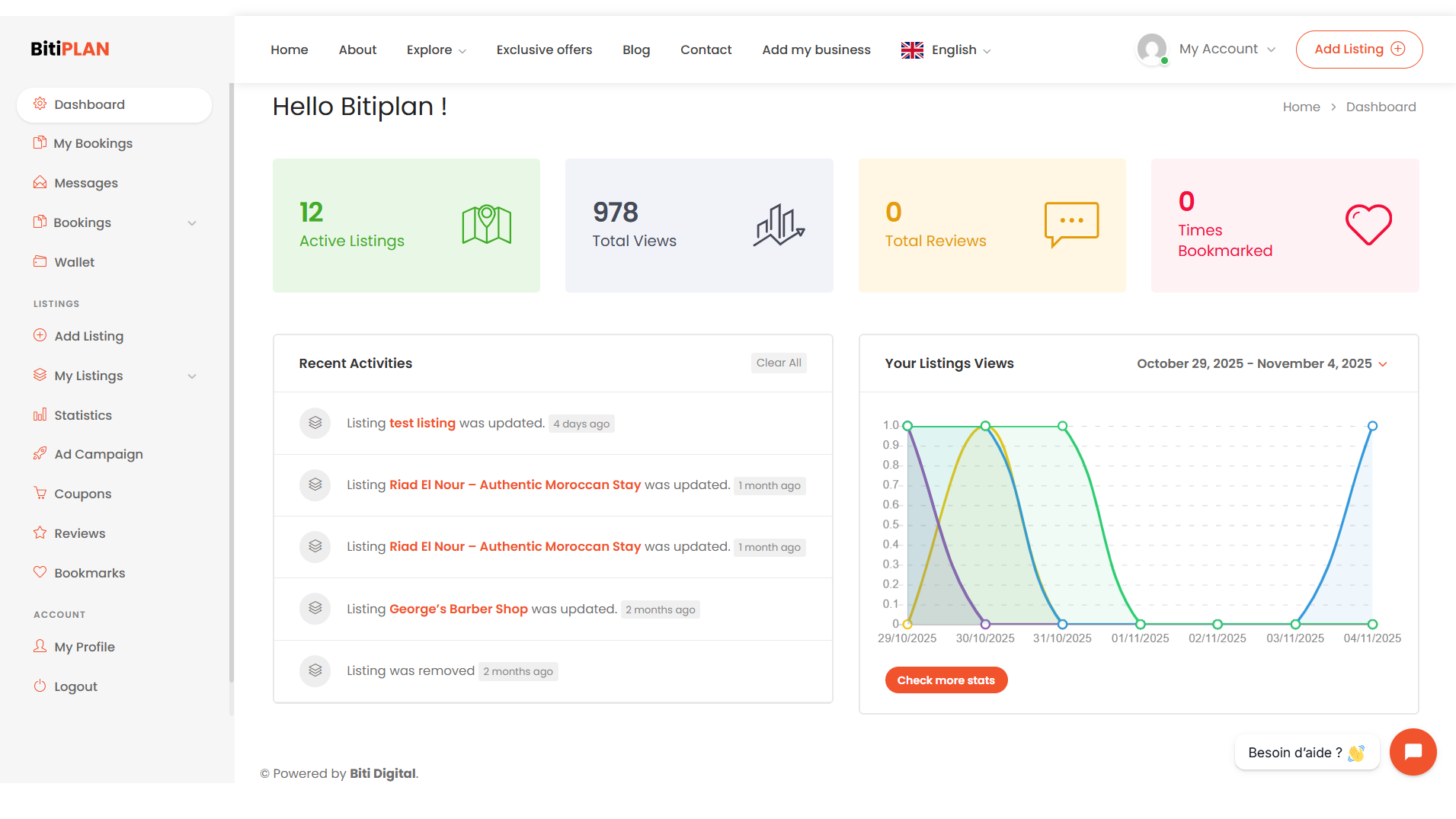Open the English language dropdown
1456x819 pixels.
click(x=946, y=50)
